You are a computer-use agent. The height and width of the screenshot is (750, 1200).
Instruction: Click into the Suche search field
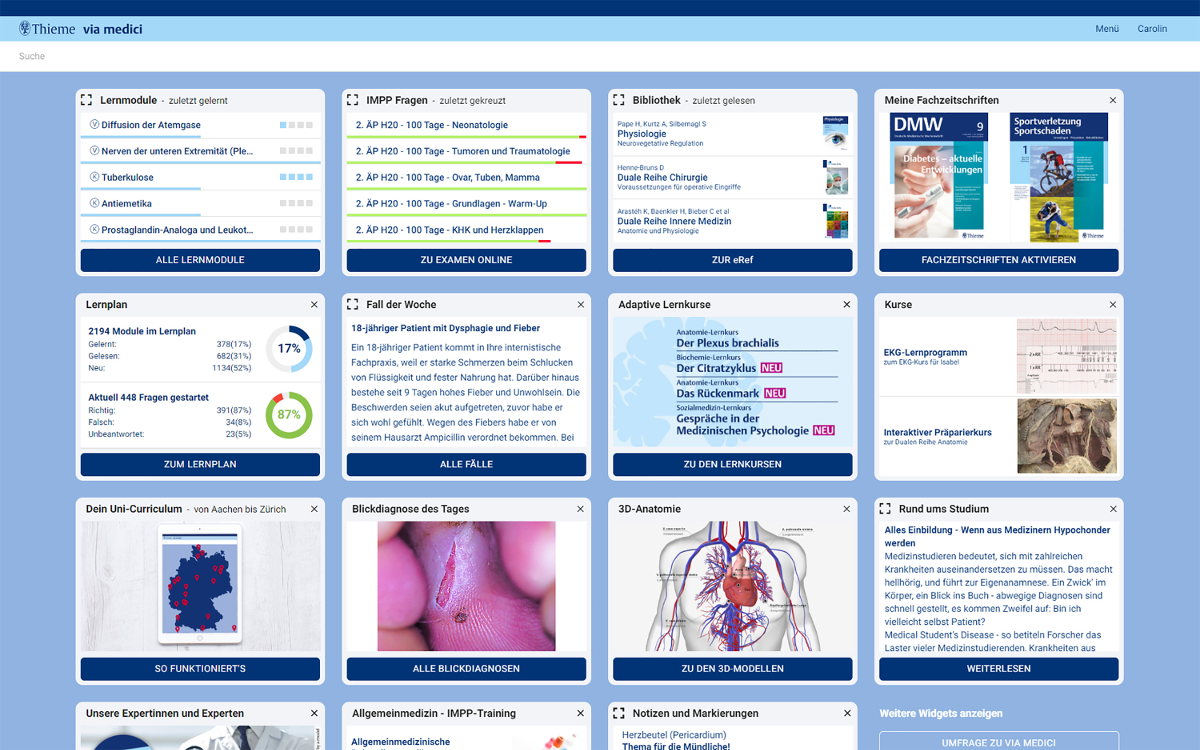click(x=300, y=57)
